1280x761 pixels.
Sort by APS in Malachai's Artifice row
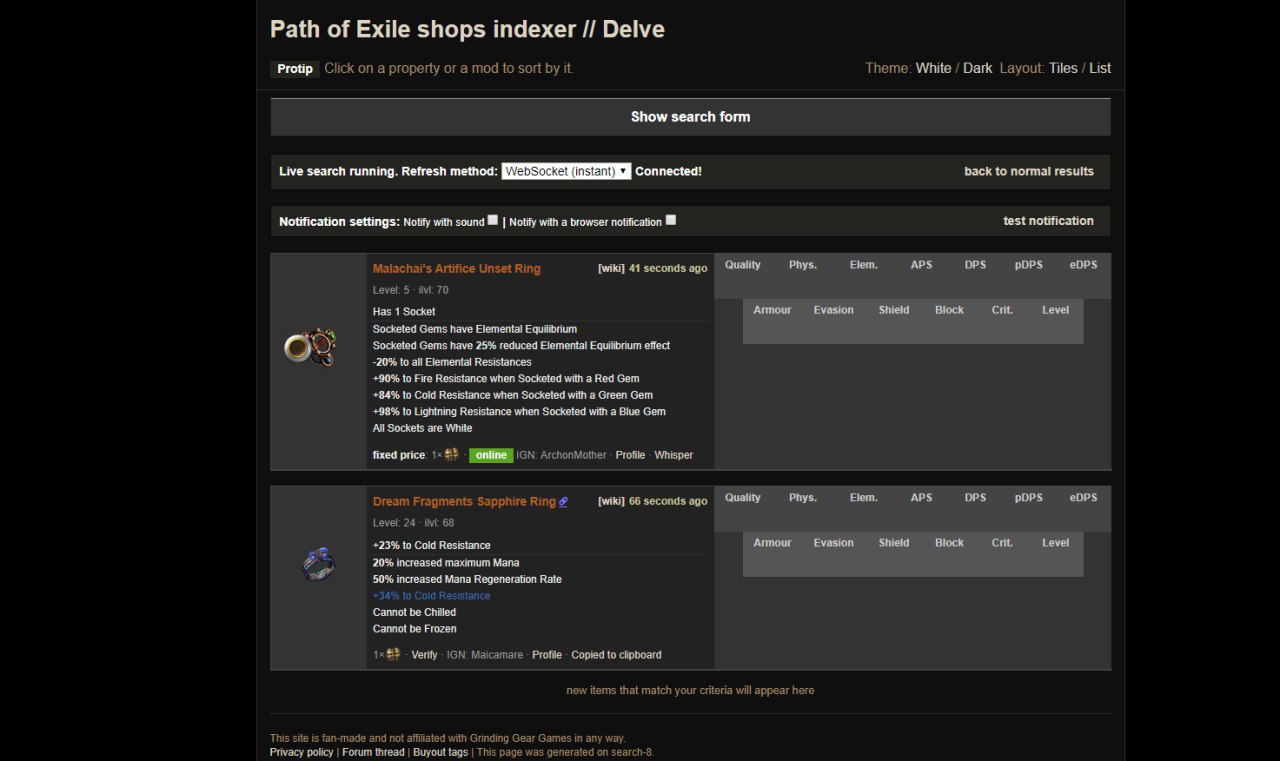[x=921, y=265]
